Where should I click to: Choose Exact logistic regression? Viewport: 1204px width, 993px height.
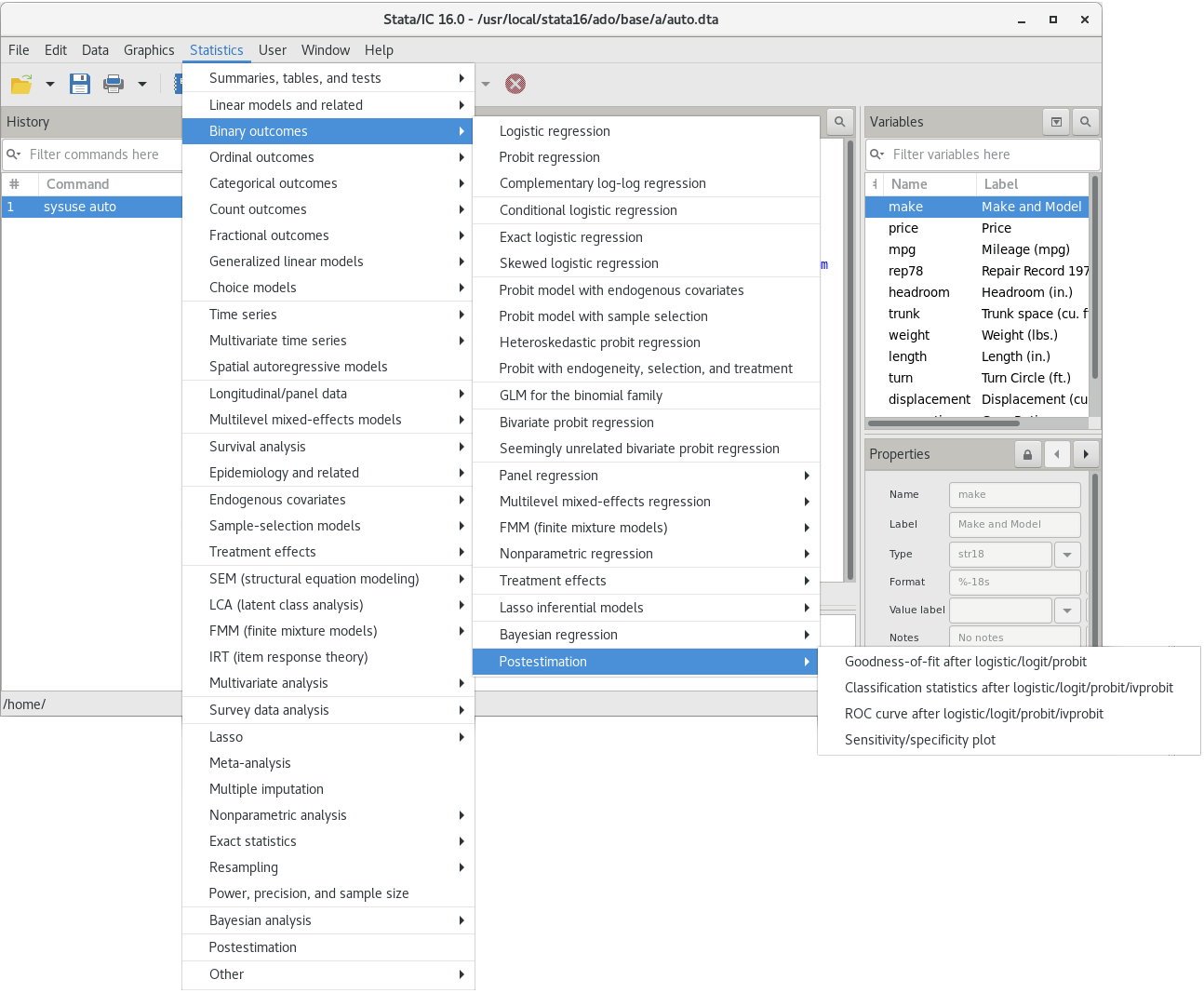(646, 237)
